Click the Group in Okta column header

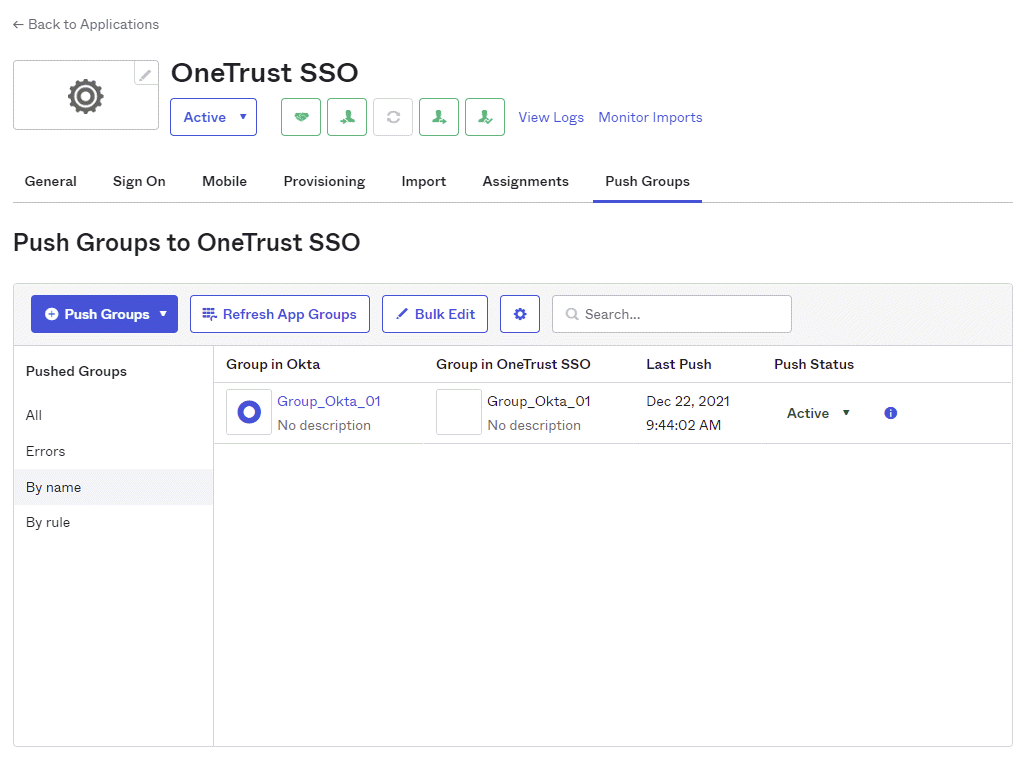point(273,365)
